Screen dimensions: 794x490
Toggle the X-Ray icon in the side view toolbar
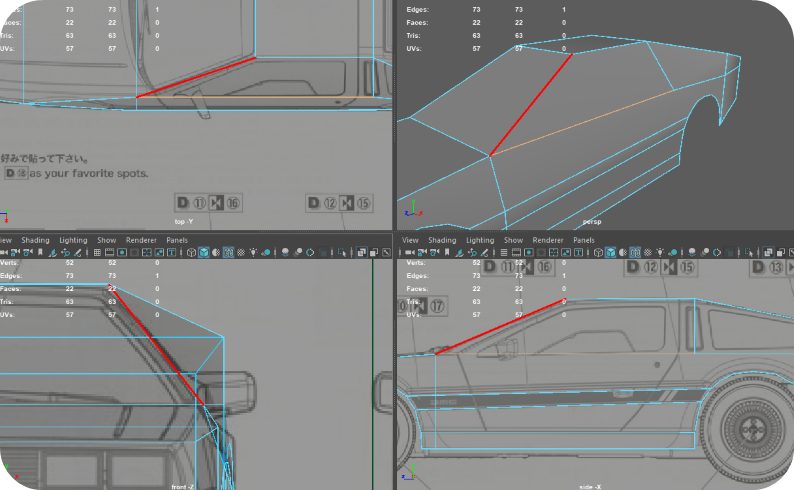tap(768, 252)
